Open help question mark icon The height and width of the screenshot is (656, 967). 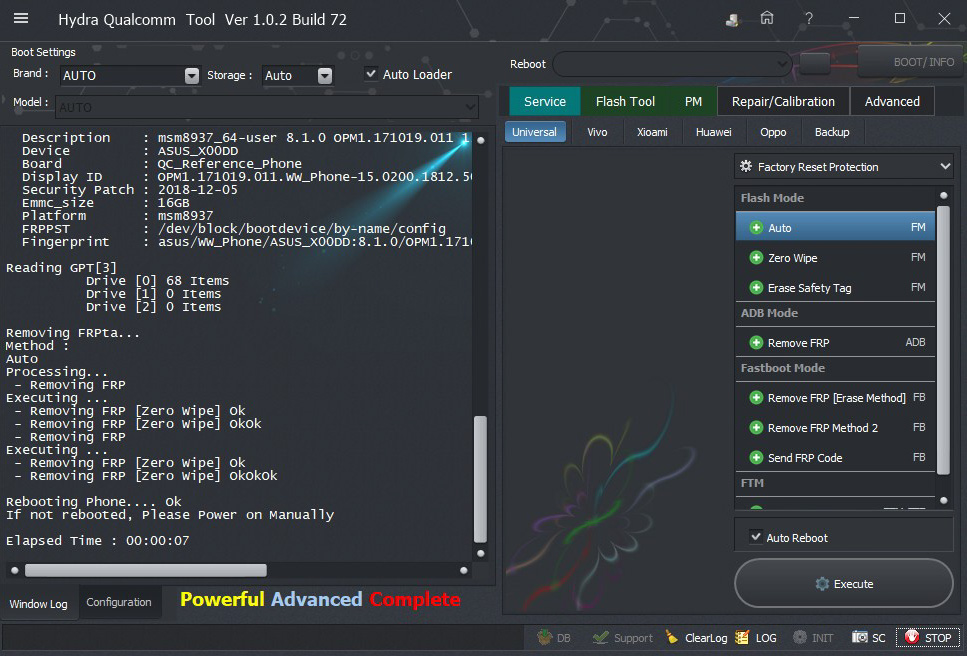coord(809,18)
